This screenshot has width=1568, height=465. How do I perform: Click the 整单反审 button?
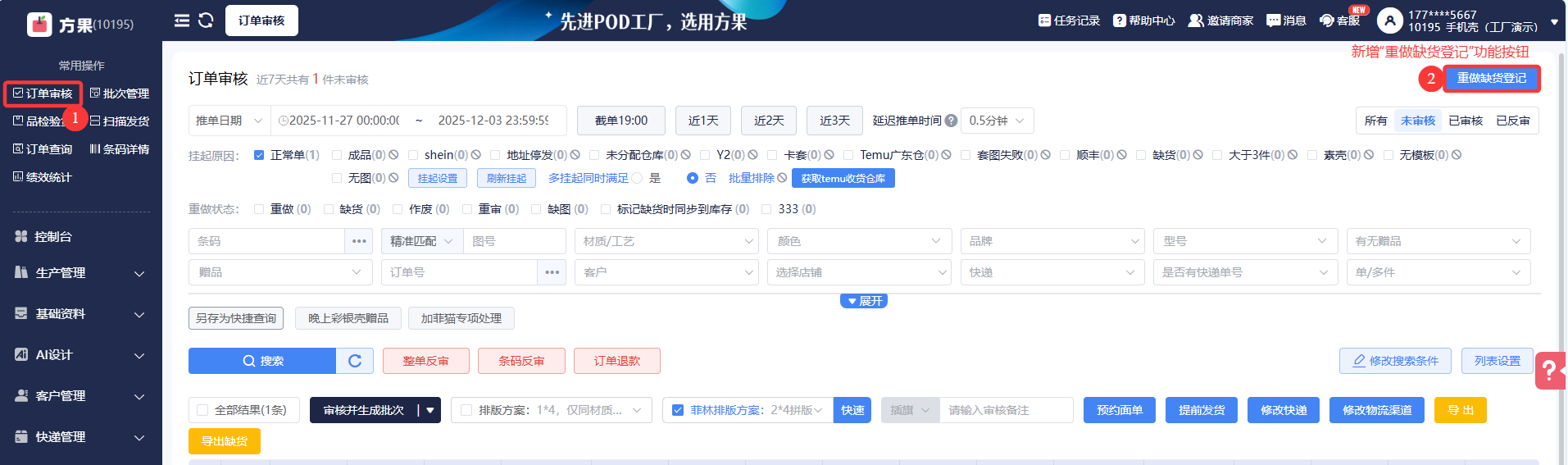425,361
